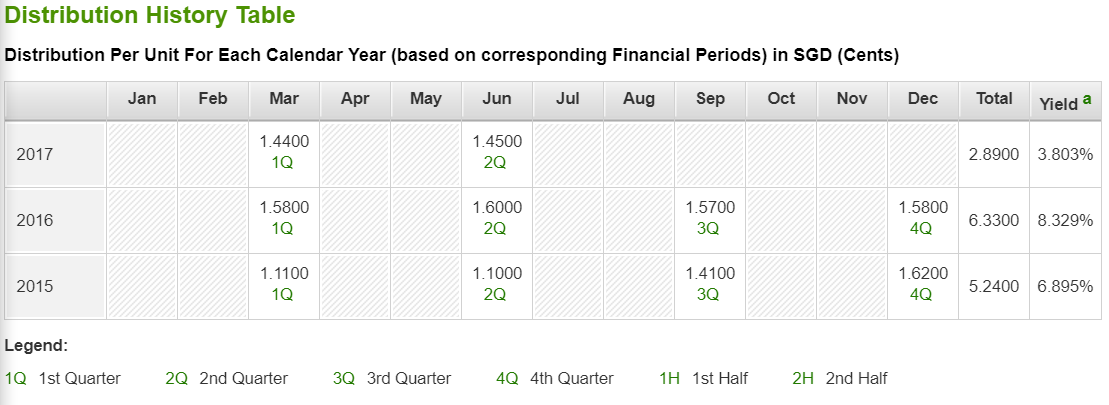
Task: Select the 2016 December 4Q value 1.5800
Action: (923, 208)
